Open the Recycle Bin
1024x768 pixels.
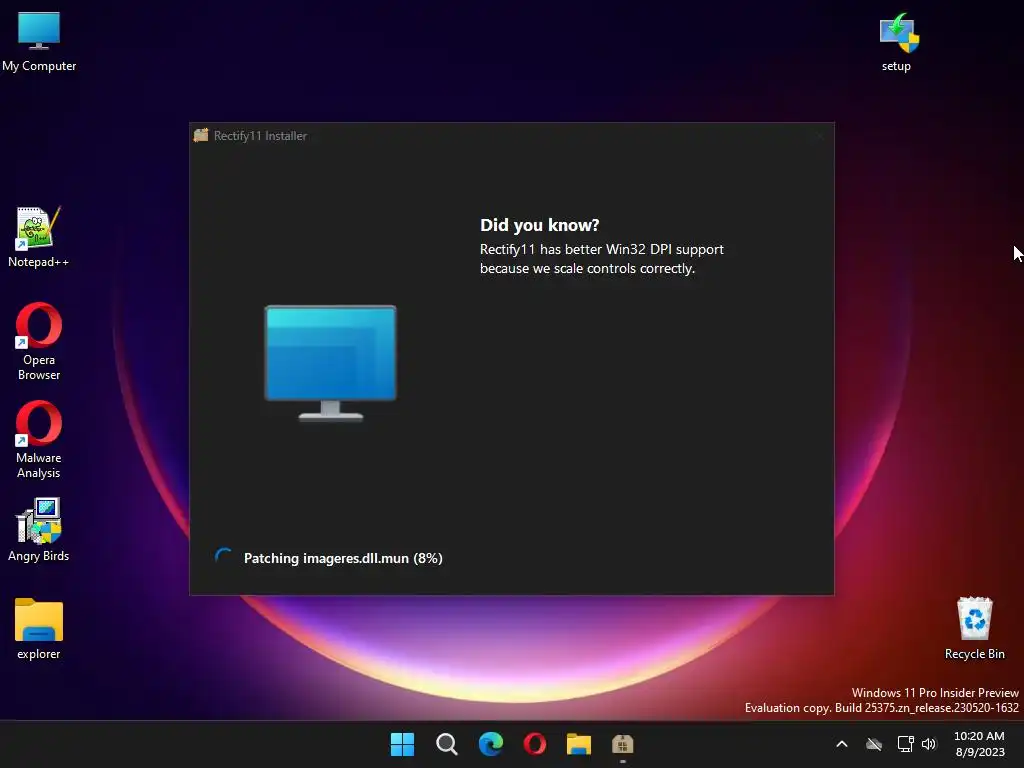[x=974, y=628]
